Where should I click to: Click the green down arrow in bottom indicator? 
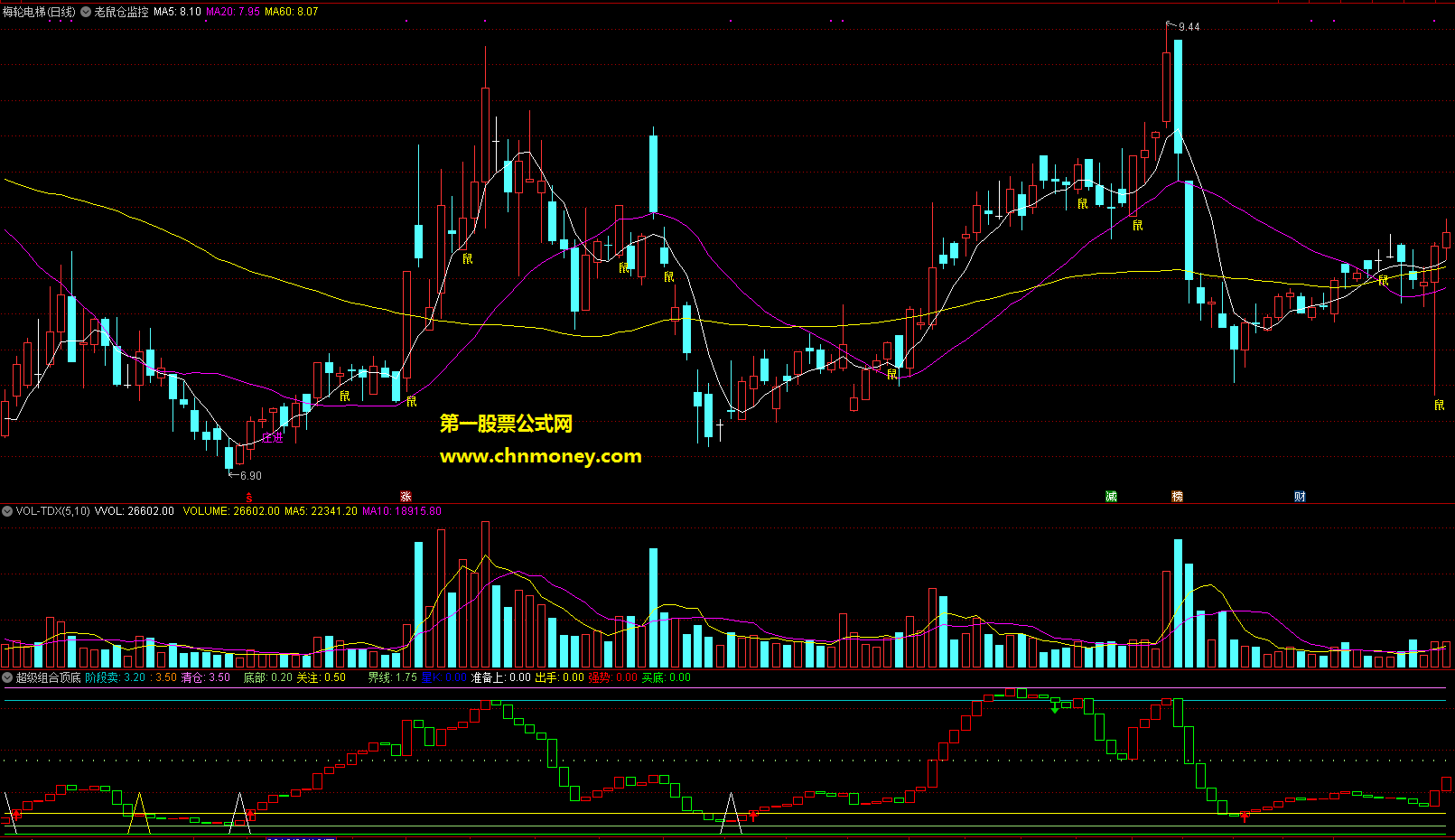point(1054,710)
